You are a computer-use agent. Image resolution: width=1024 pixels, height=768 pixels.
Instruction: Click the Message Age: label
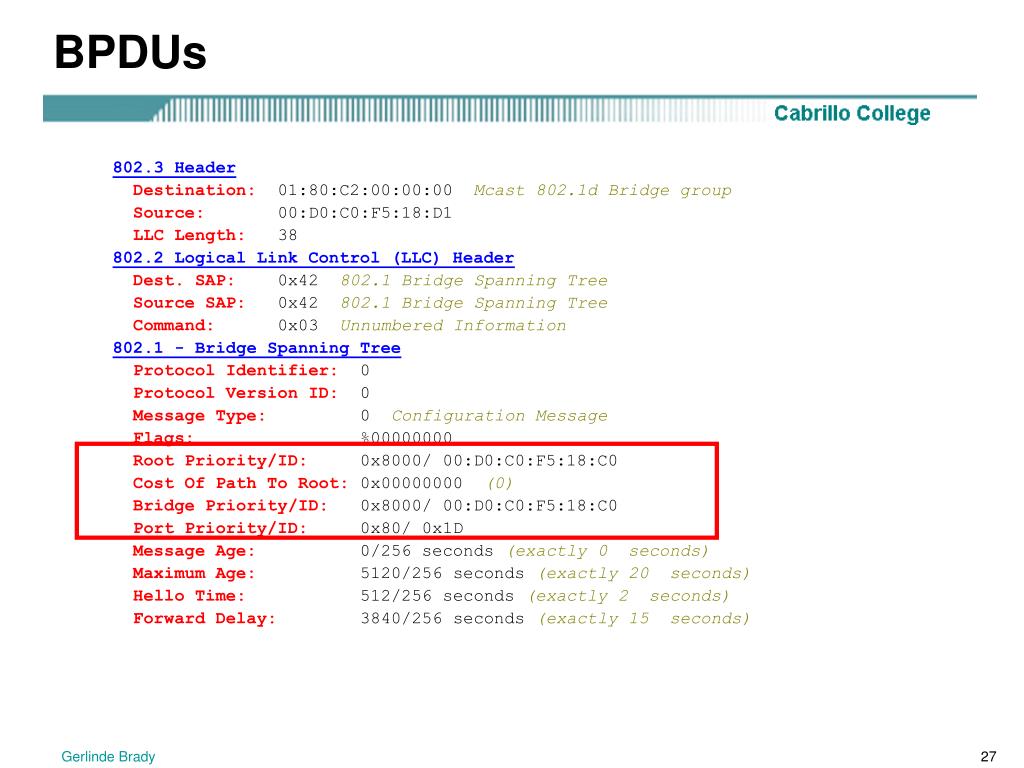[194, 551]
